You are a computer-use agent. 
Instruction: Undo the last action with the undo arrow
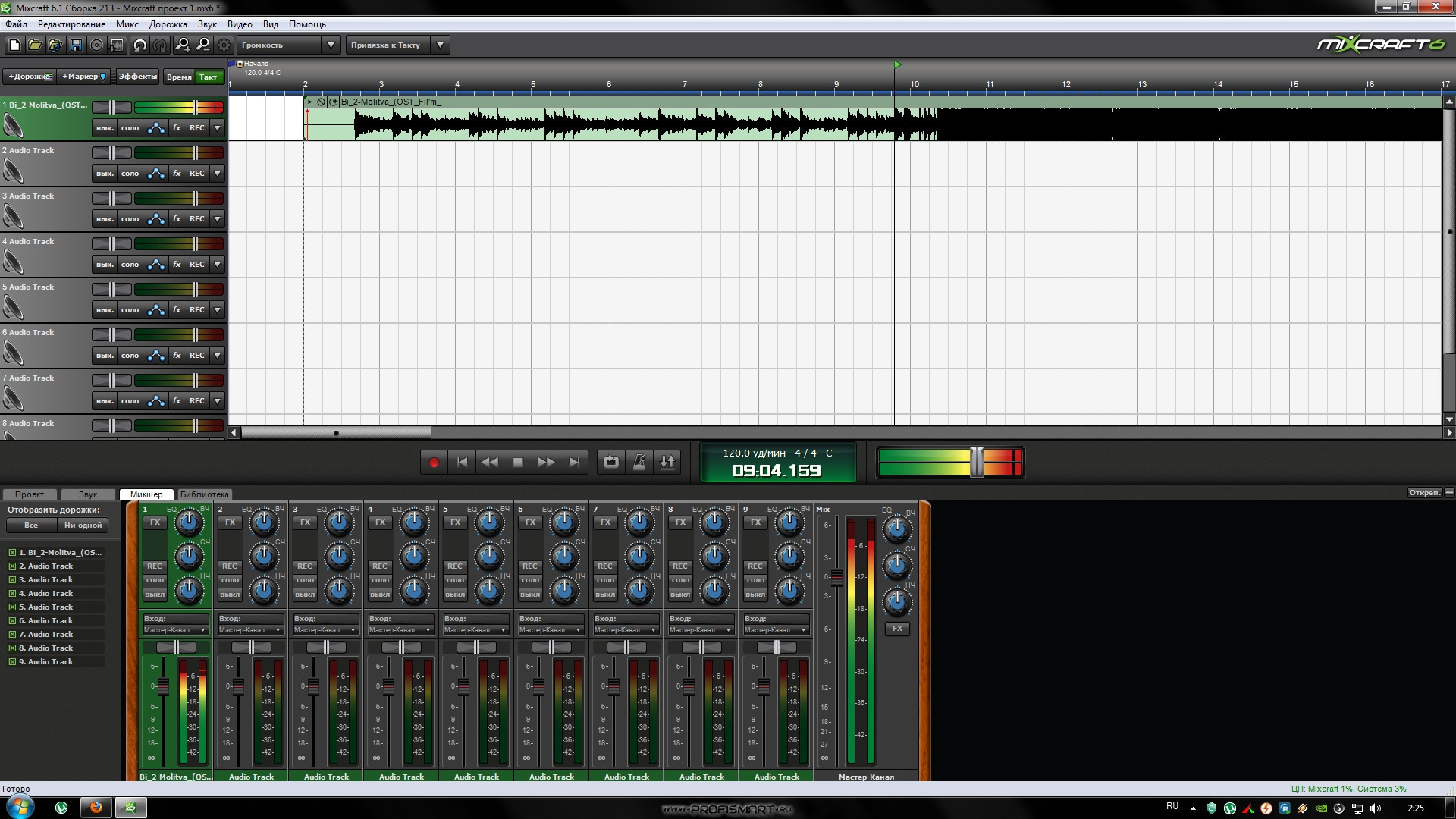140,45
